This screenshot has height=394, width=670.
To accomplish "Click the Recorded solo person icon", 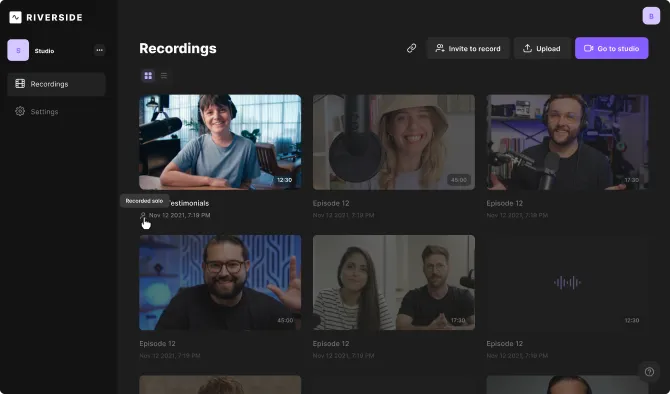I will pyautogui.click(x=143, y=215).
